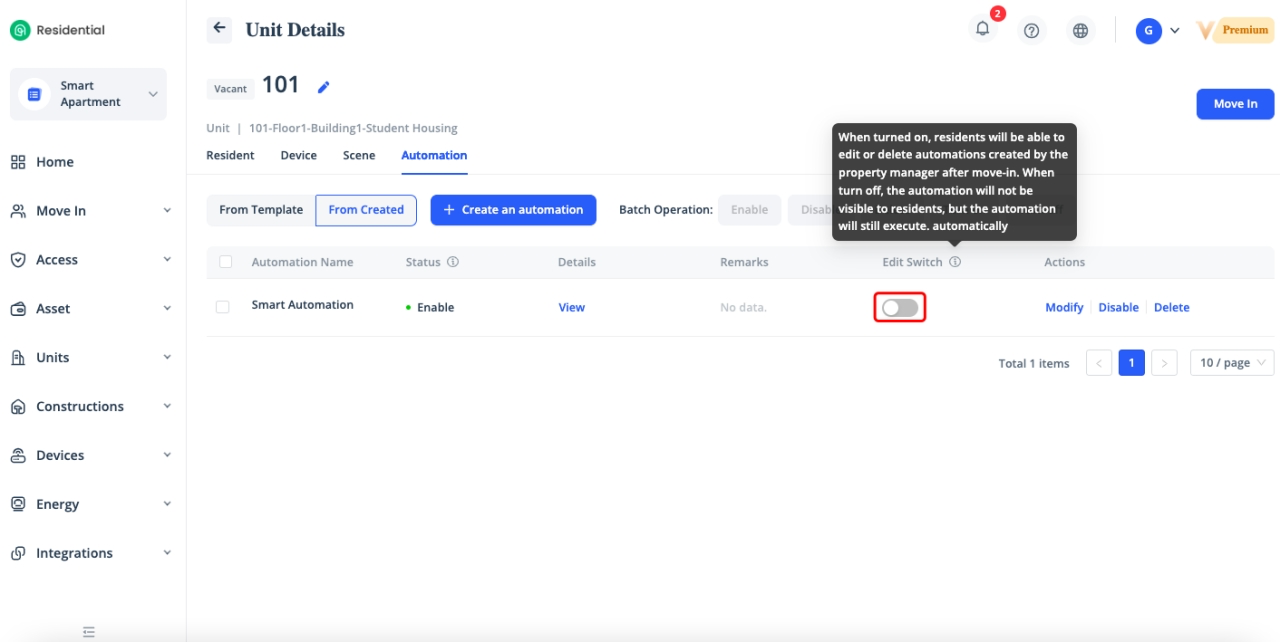Viewport: 1280px width, 642px height.
Task: Open the notifications bell
Action: coord(983,30)
